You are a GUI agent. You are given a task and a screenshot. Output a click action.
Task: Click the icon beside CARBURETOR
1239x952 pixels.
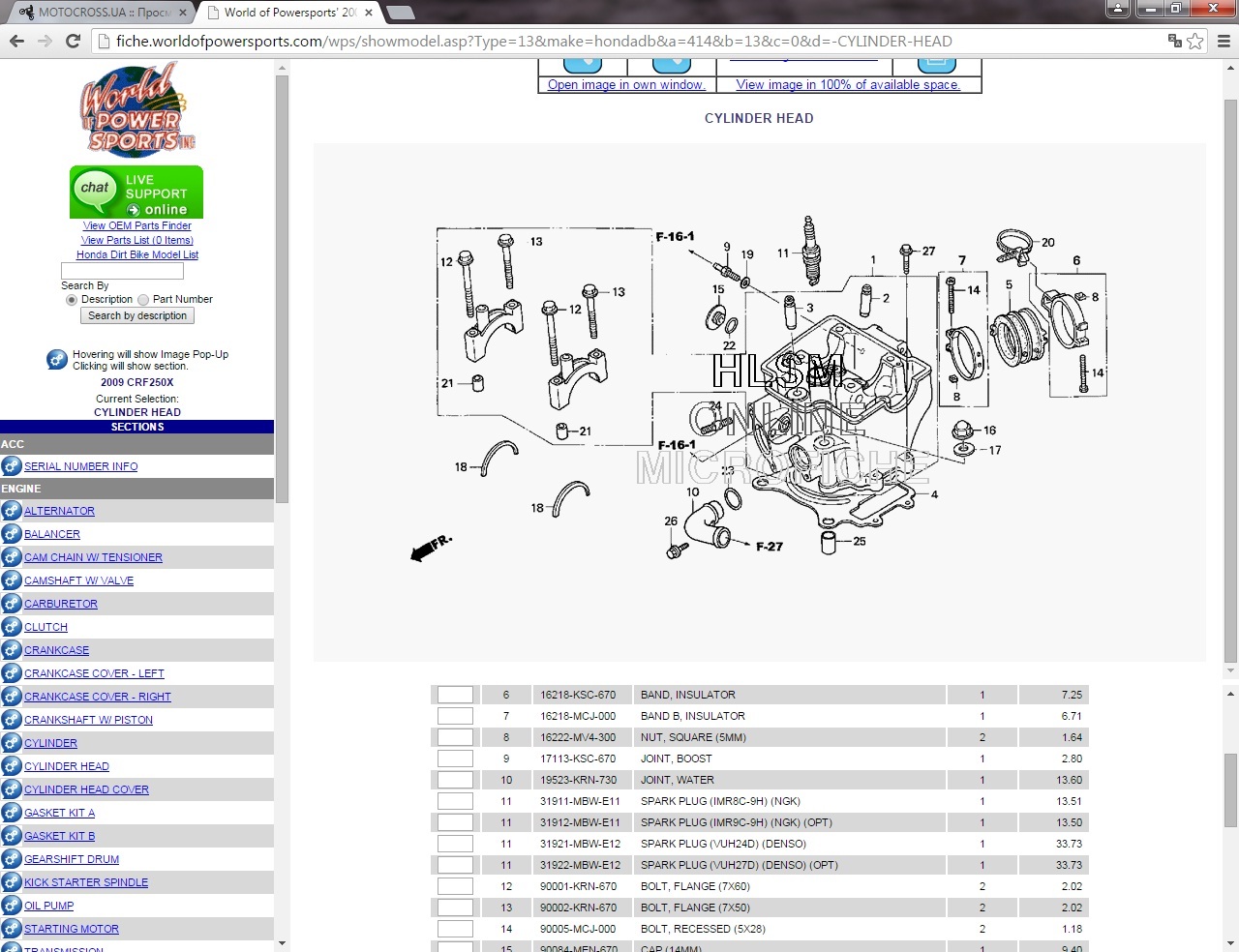tap(12, 604)
